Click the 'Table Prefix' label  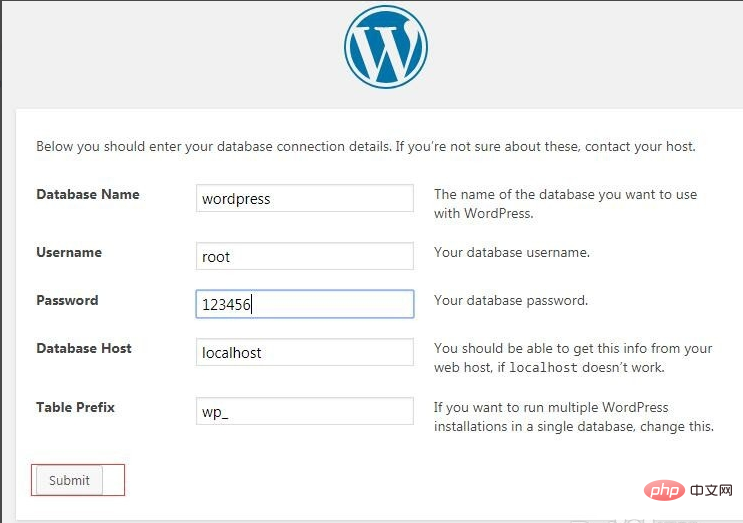click(75, 407)
